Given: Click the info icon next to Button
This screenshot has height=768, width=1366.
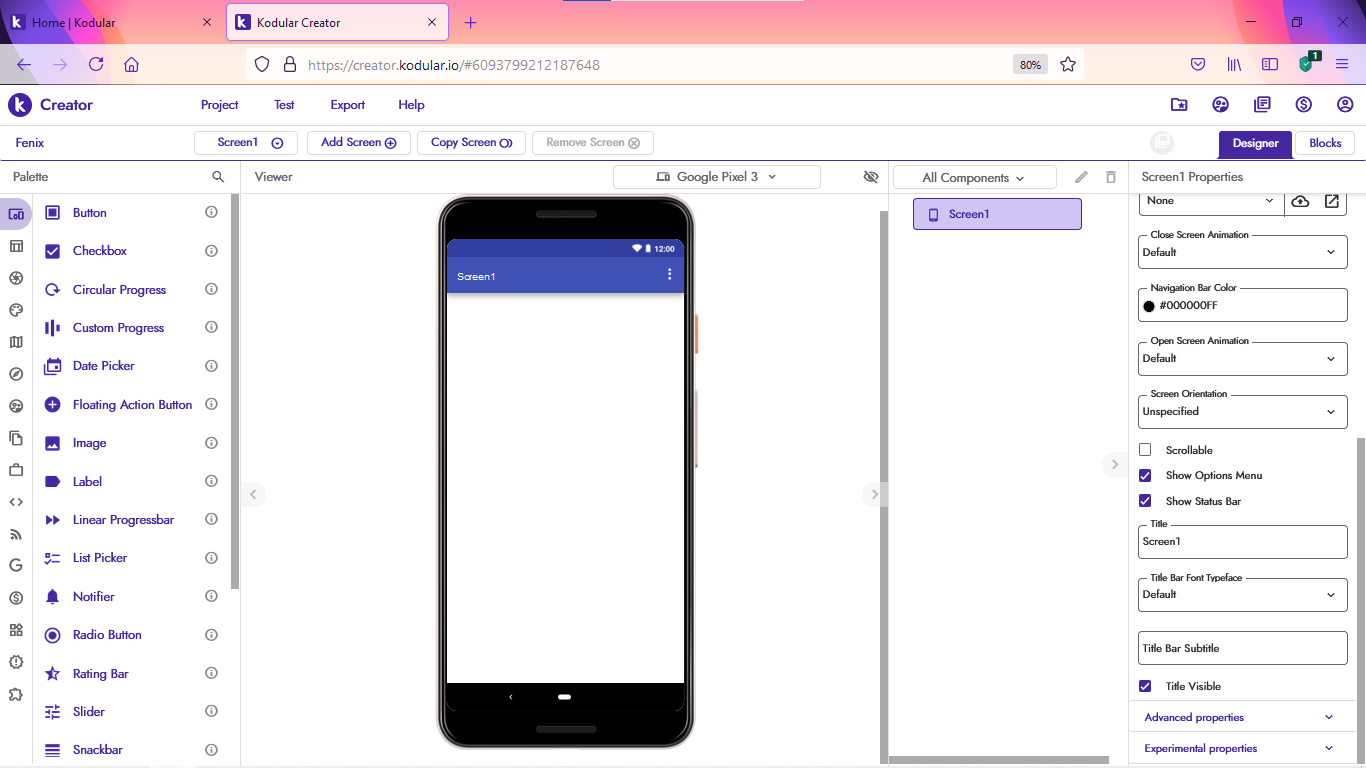Looking at the screenshot, I should tap(211, 213).
